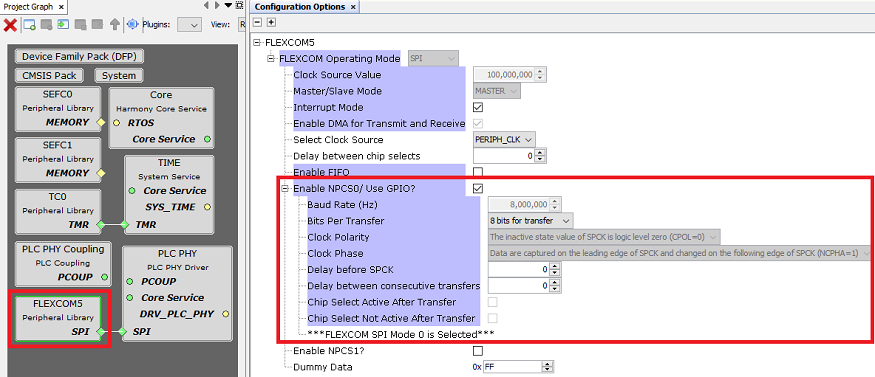The image size is (875, 377).
Task: Click DRV_PLC_PHY yellow circle connector
Action: (x=225, y=314)
